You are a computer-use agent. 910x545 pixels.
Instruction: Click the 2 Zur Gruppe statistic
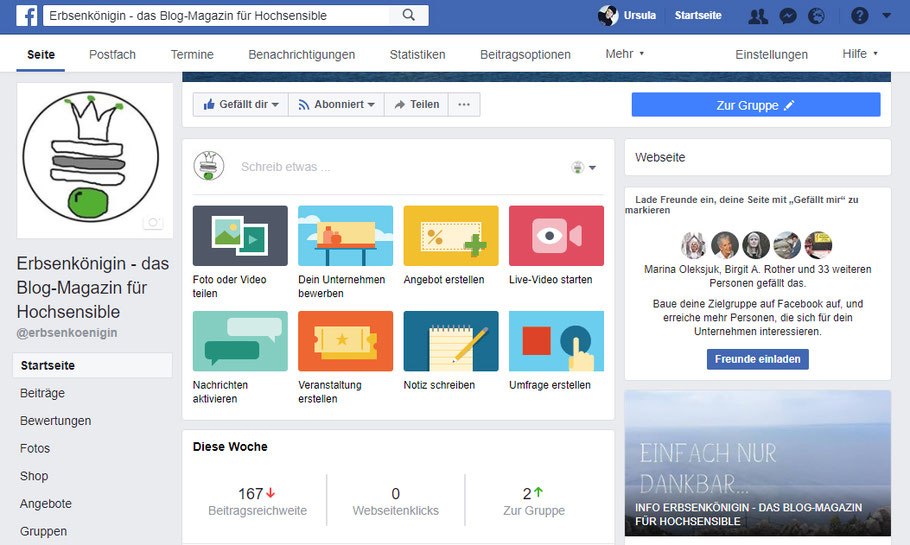533,501
